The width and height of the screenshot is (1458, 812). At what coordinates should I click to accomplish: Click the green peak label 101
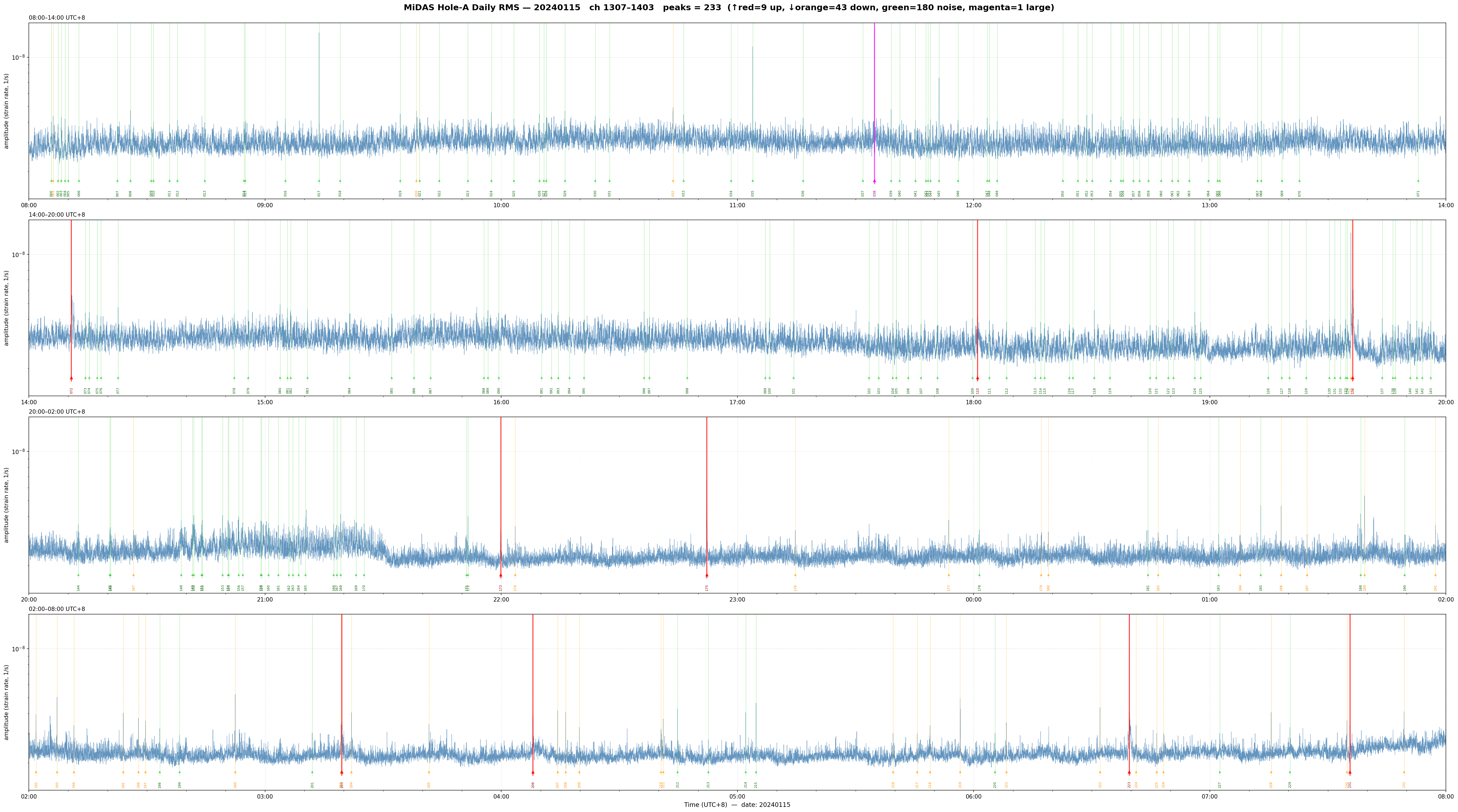point(793,391)
